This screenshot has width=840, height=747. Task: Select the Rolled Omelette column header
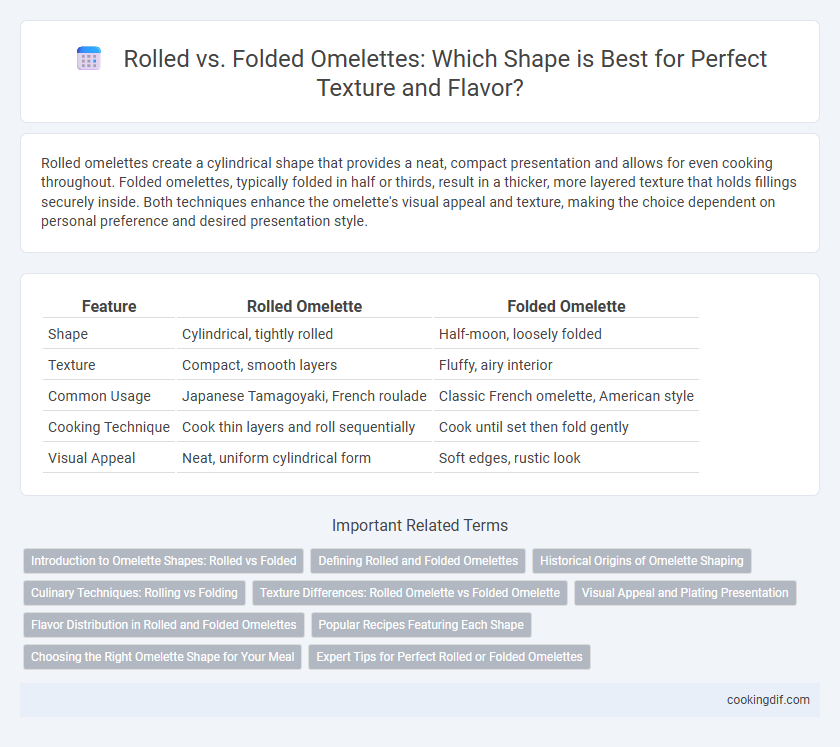[x=304, y=307]
